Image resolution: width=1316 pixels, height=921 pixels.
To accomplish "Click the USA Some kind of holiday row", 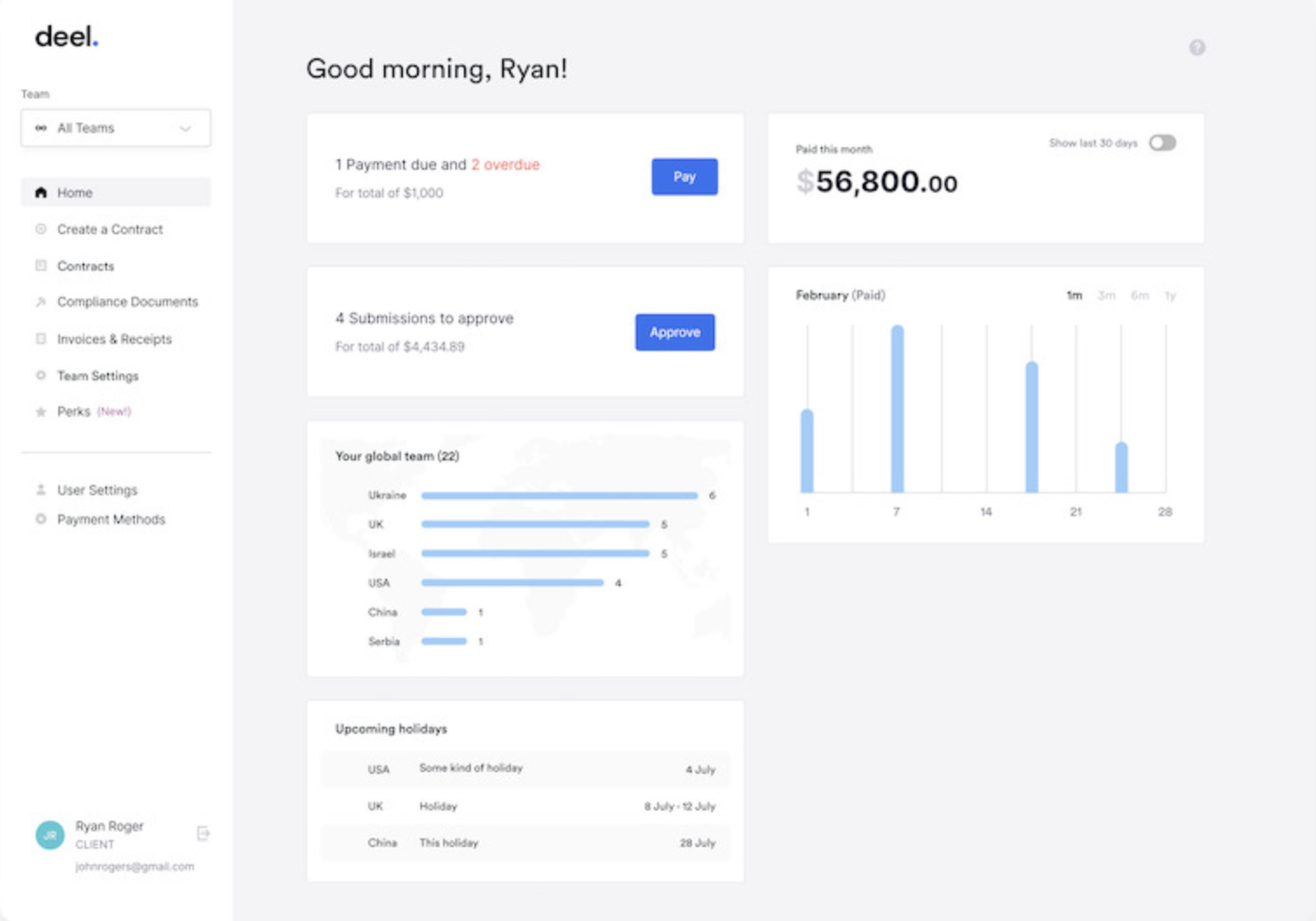I will (526, 770).
